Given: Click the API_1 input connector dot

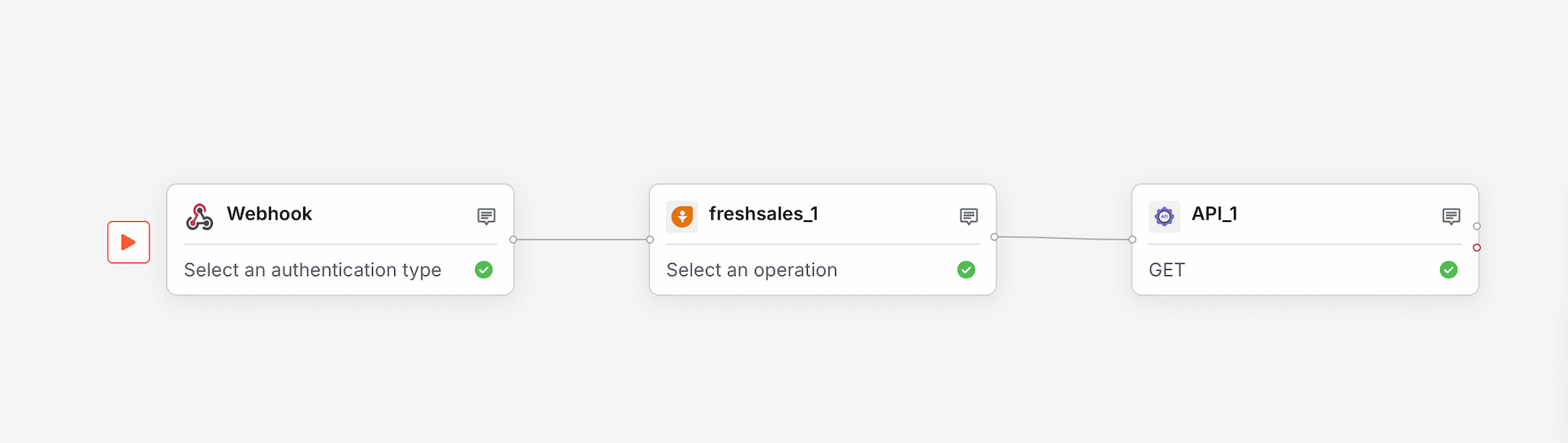Looking at the screenshot, I should coord(1132,239).
